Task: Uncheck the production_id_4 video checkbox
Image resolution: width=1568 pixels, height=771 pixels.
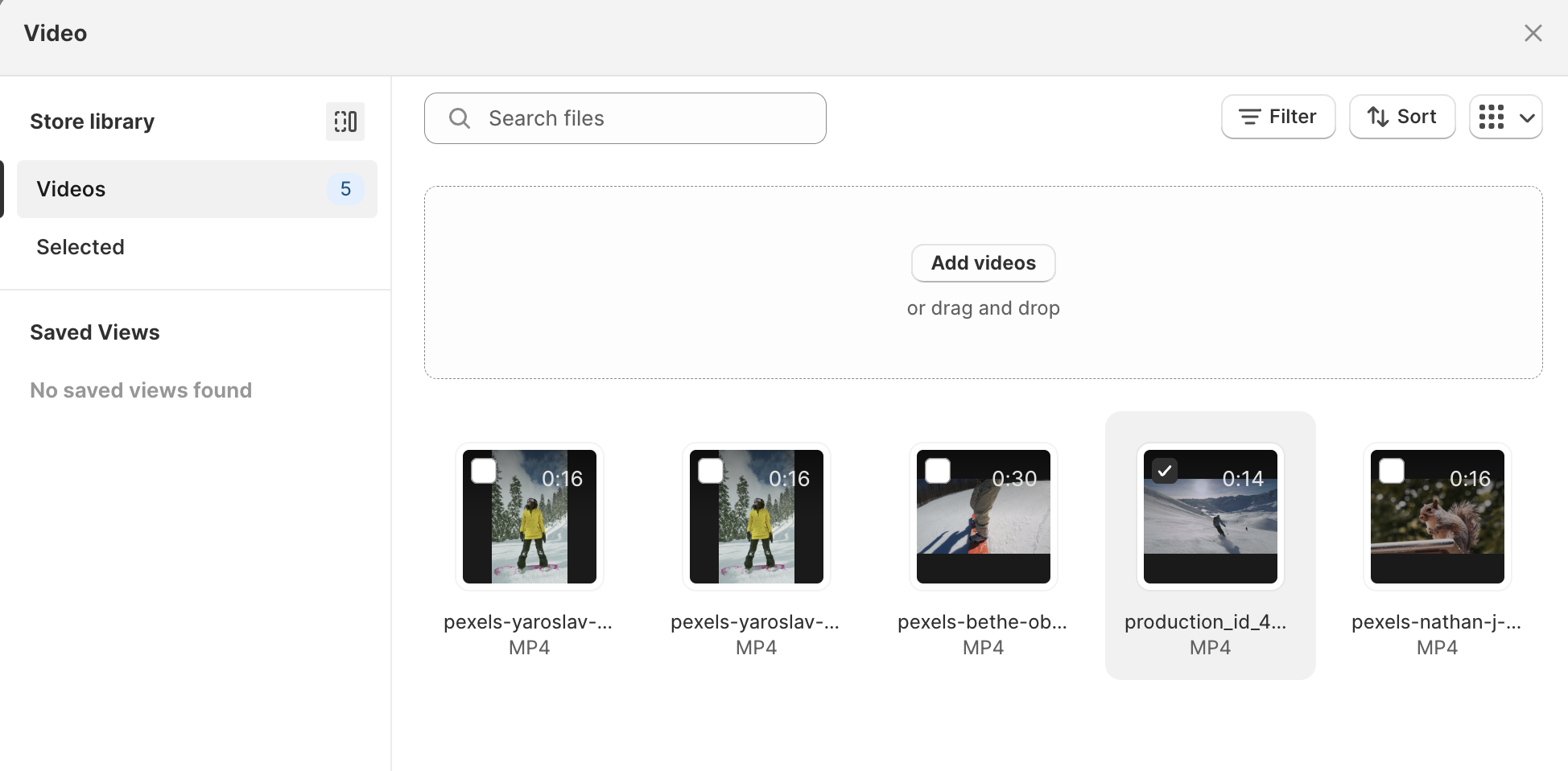Action: click(1165, 471)
